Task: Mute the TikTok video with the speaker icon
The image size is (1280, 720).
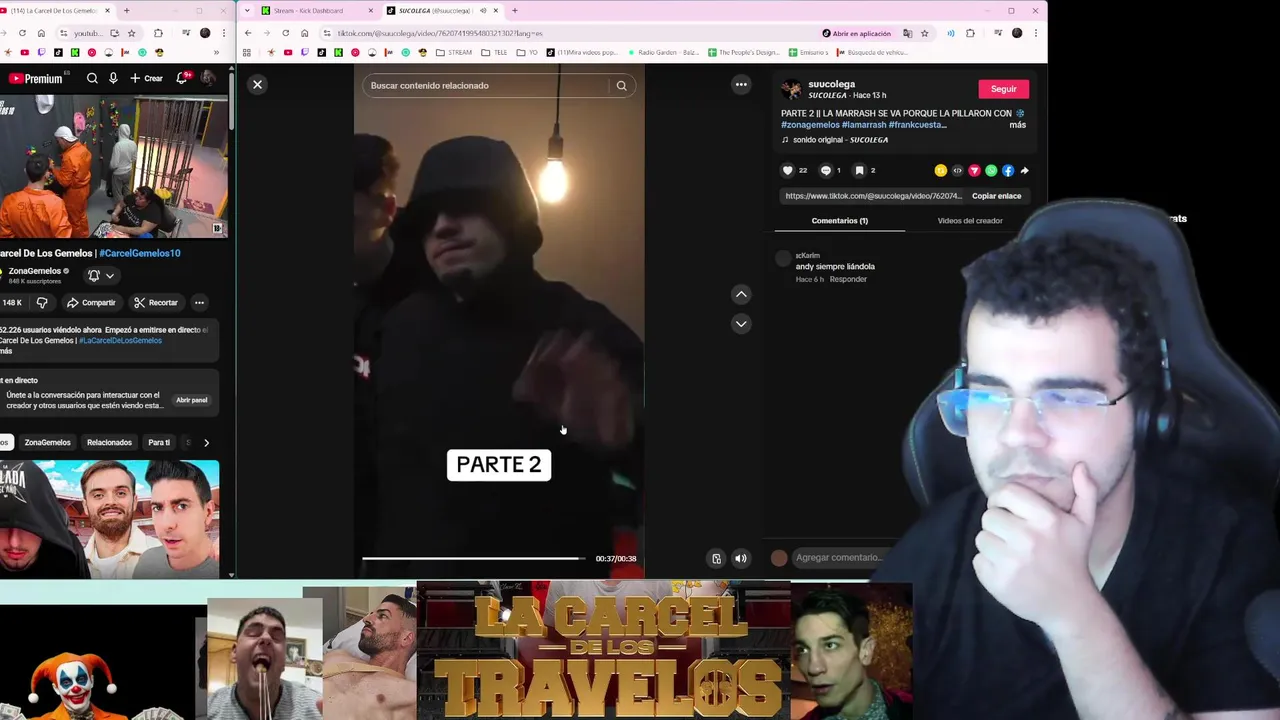Action: [x=740, y=559]
